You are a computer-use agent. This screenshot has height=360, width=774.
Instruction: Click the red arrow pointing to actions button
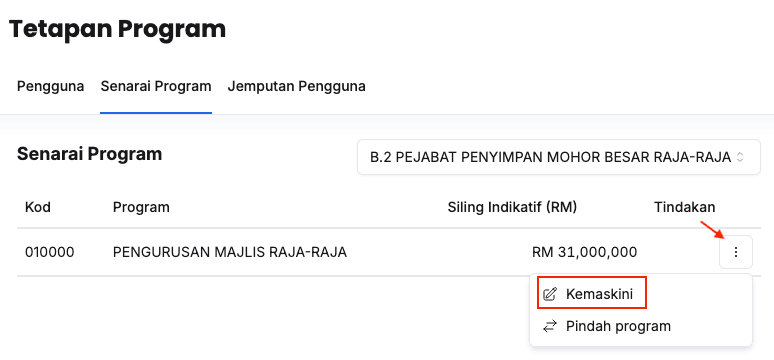712,230
